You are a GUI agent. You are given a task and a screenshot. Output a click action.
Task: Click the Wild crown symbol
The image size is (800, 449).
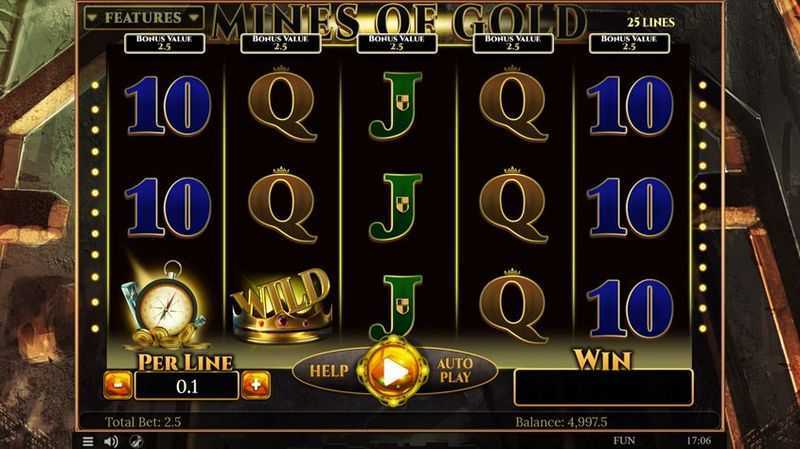282,306
